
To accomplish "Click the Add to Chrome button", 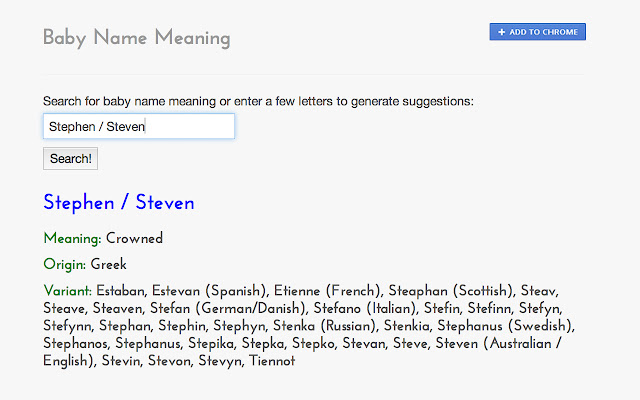I will (x=538, y=32).
